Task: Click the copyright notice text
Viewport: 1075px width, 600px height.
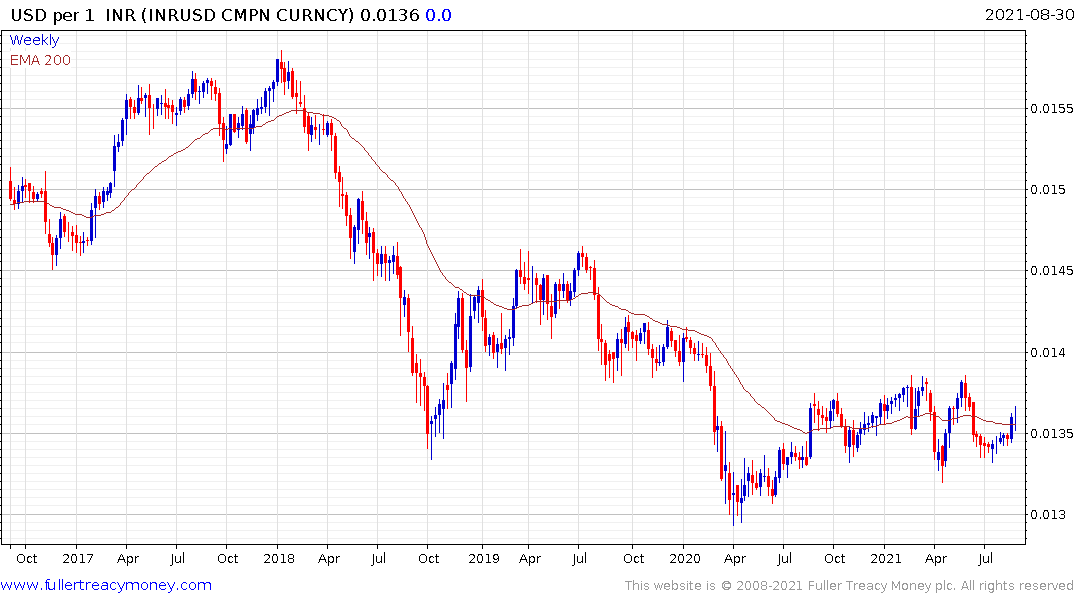Action: 849,586
